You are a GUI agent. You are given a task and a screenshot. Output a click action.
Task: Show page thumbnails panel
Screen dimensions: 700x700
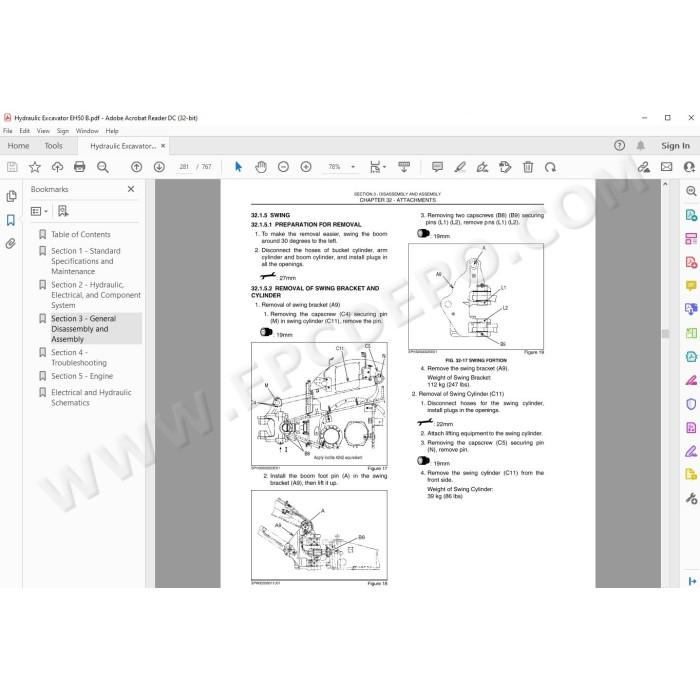coord(11,196)
